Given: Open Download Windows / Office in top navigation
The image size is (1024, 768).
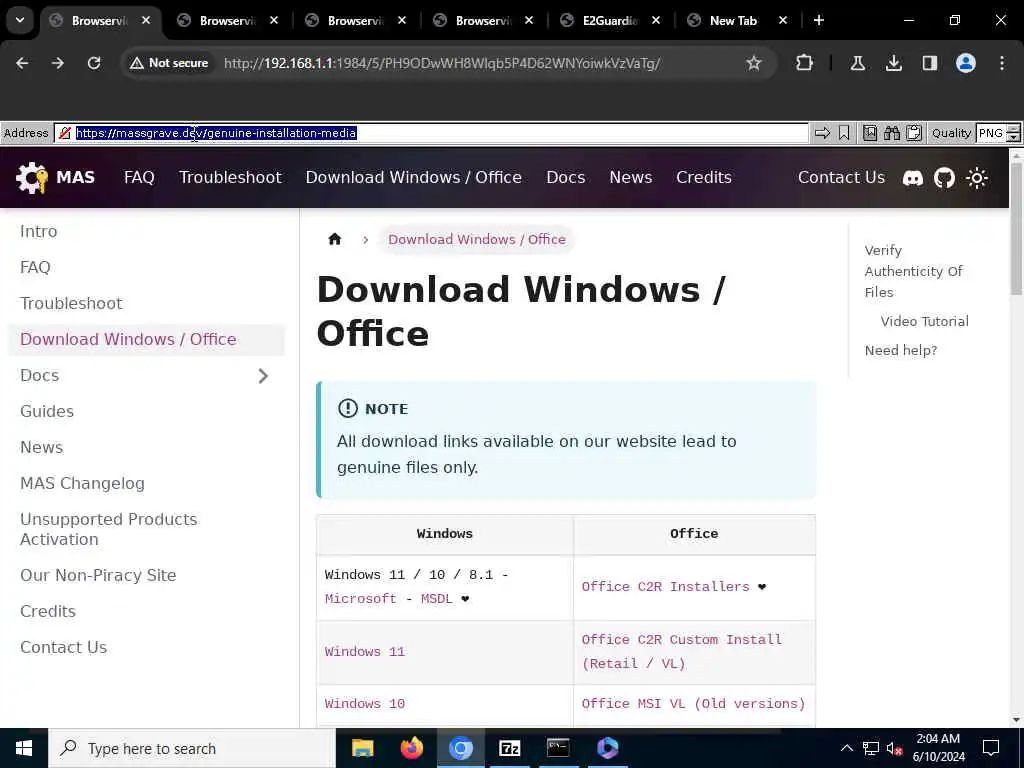Looking at the screenshot, I should pyautogui.click(x=413, y=178).
